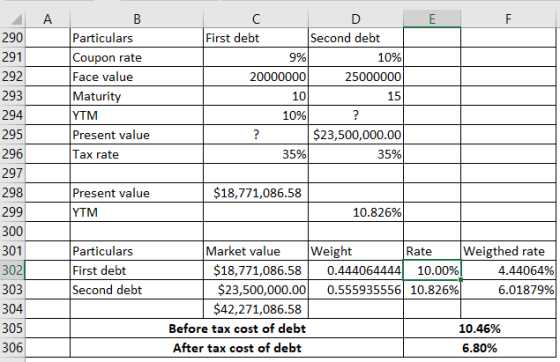Click the '?' cell in Present value row 295

(x=256, y=134)
